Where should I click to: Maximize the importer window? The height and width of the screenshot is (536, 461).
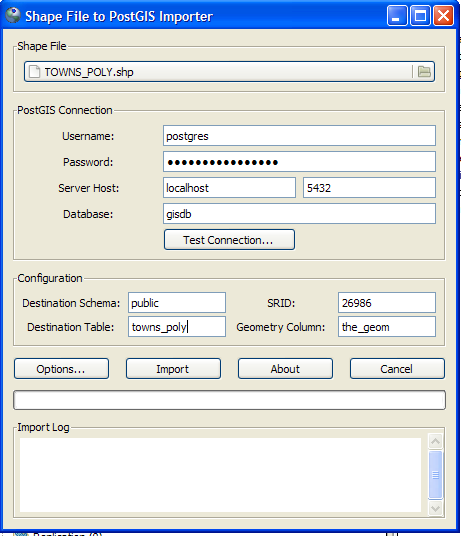420,16
